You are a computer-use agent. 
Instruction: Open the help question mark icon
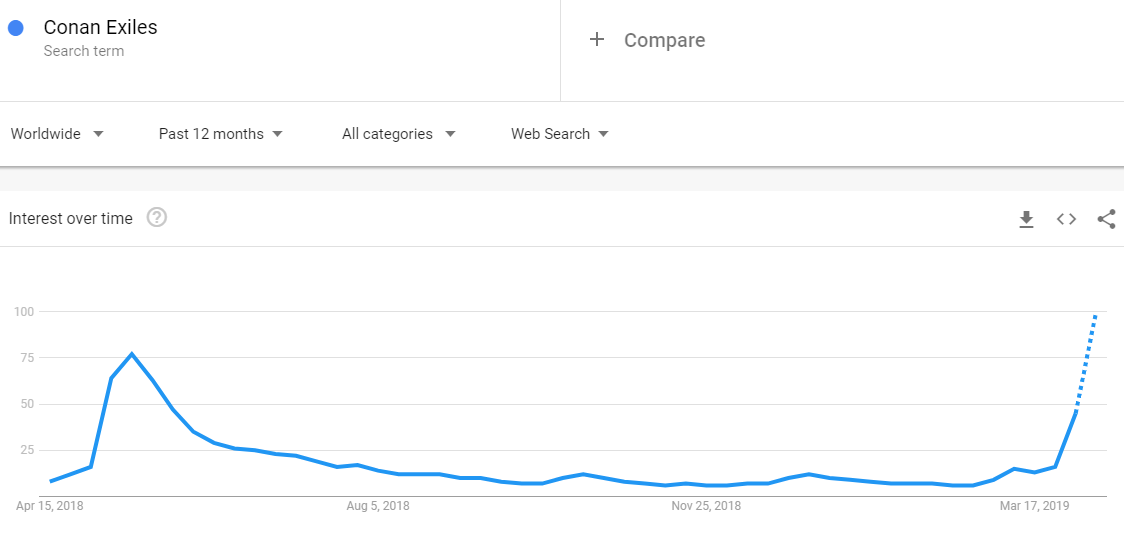157,217
